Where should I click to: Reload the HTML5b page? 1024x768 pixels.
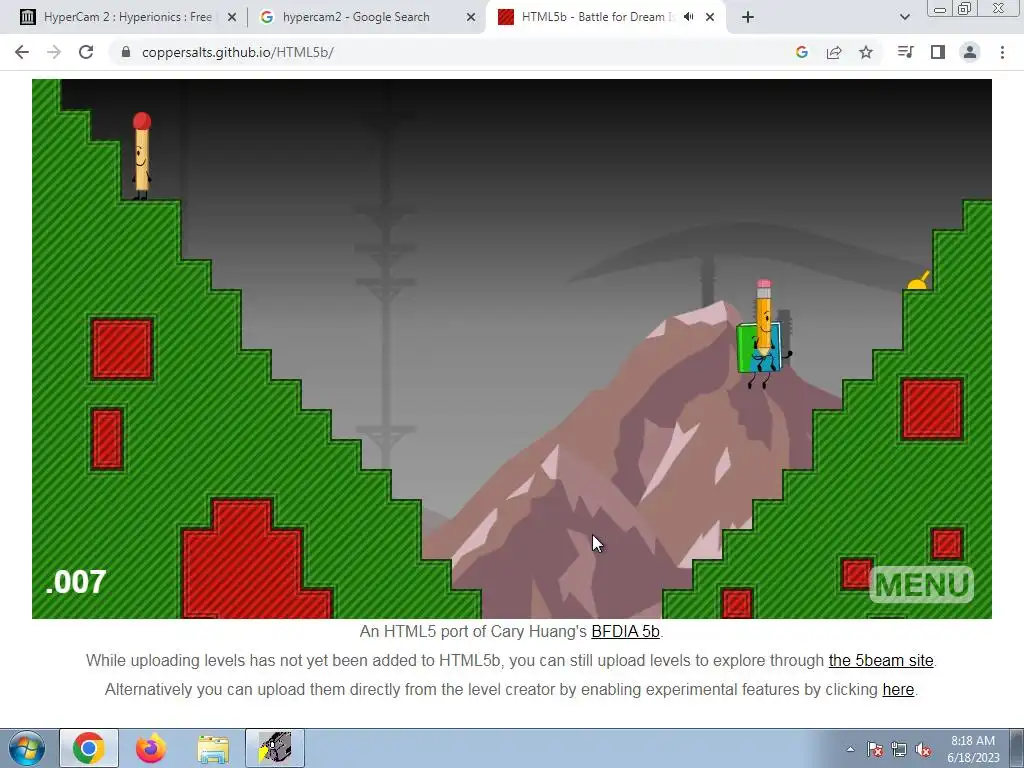tap(86, 52)
